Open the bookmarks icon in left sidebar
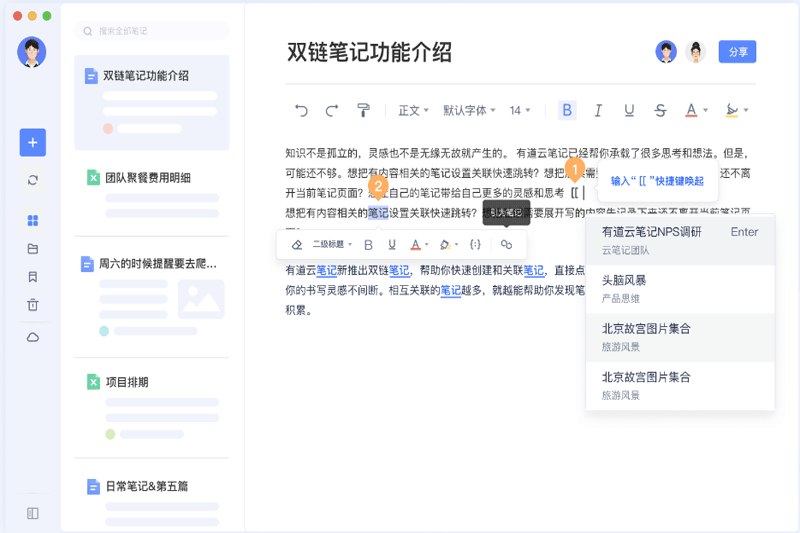Screen dimensions: 800x533 click(x=33, y=277)
